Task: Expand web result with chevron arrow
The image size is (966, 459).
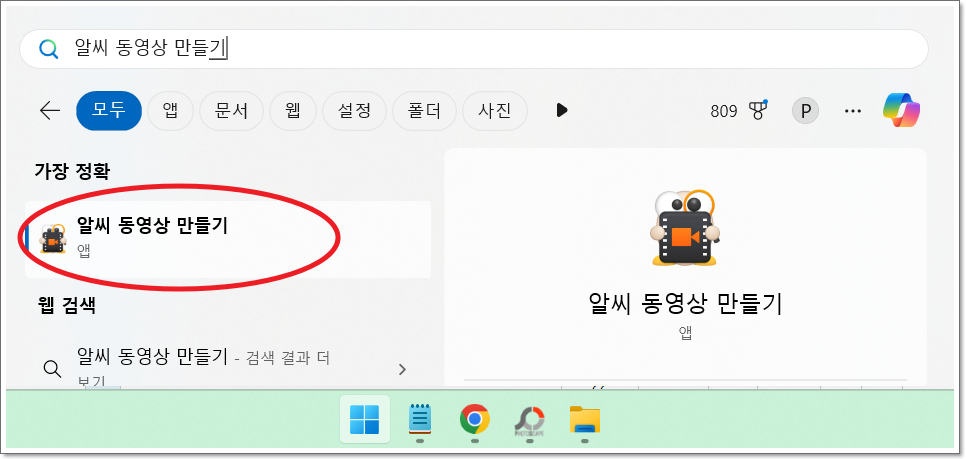Action: pyautogui.click(x=402, y=369)
